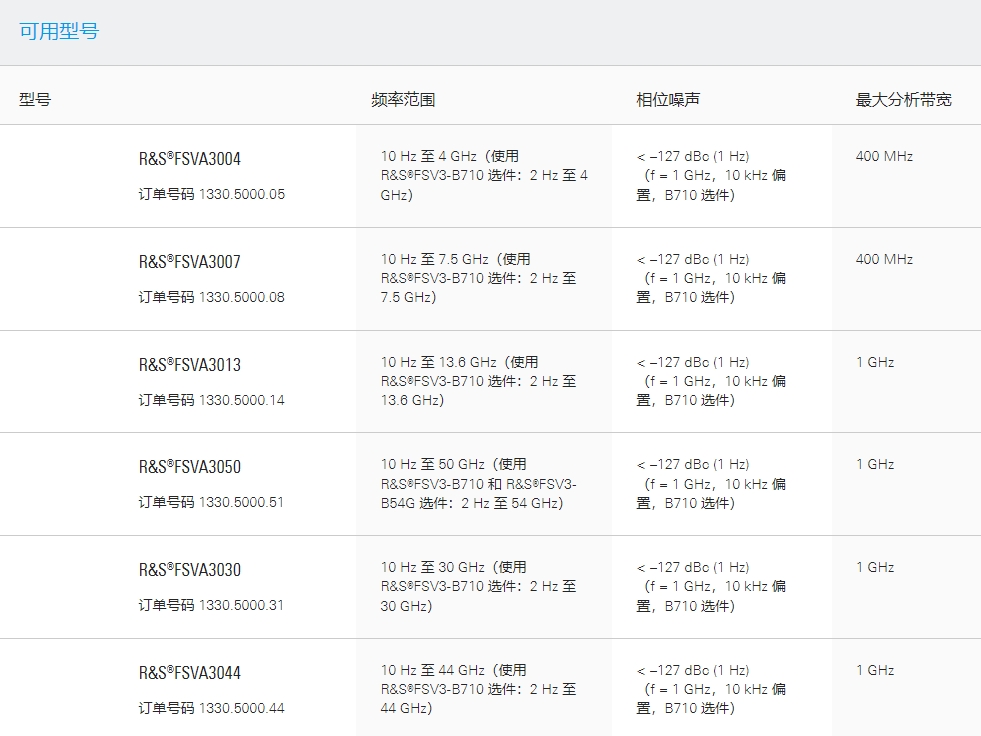Click order number 1330.5000.51
Viewport: 981px width, 736px height.
click(x=211, y=502)
